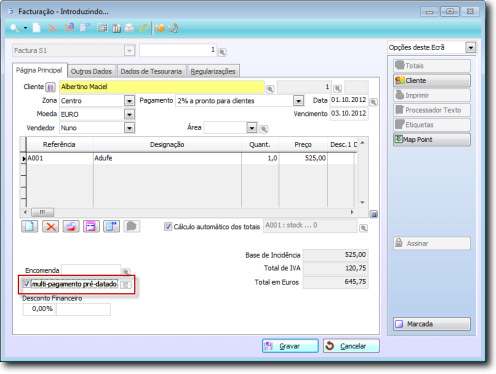Click the Assinar button
Viewport: 496px width, 374px height.
(x=432, y=243)
